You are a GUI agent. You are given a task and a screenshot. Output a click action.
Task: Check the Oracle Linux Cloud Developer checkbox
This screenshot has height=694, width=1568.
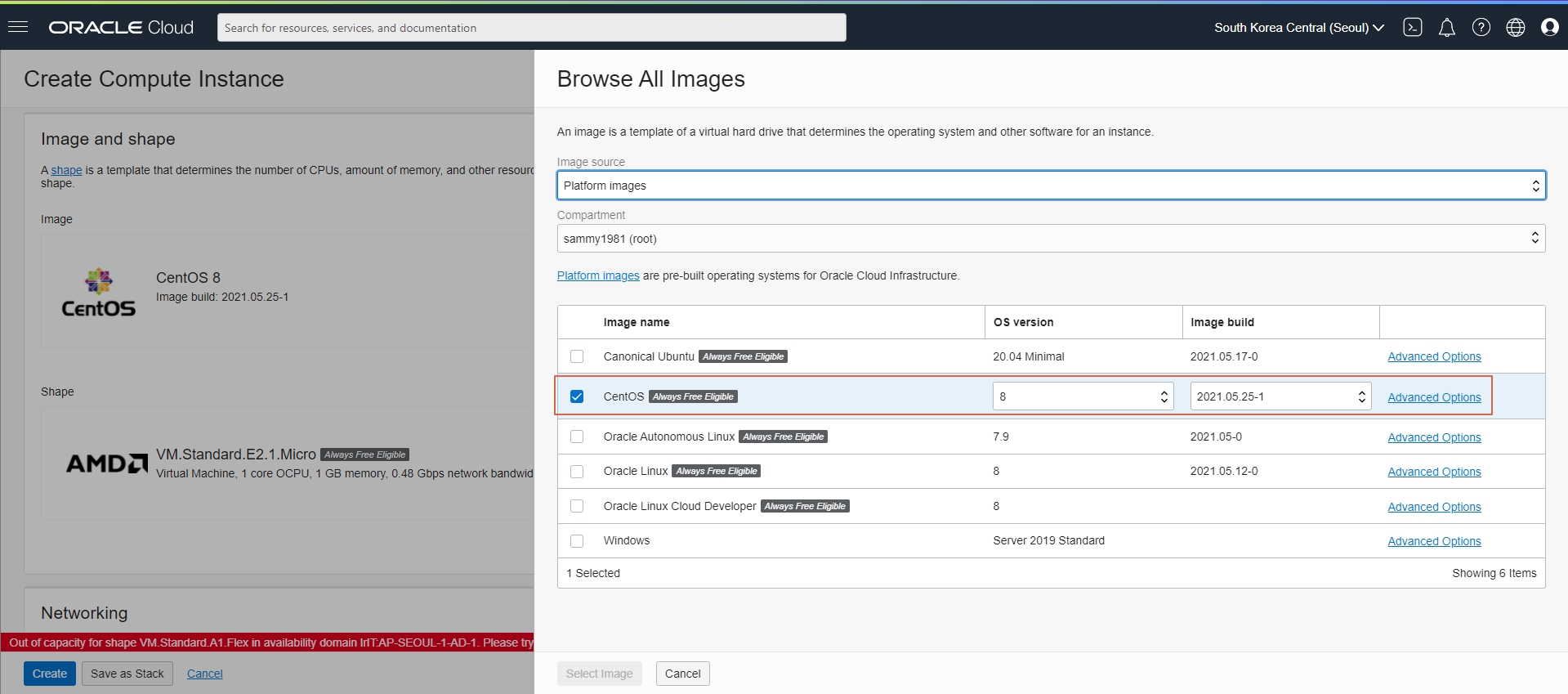577,506
